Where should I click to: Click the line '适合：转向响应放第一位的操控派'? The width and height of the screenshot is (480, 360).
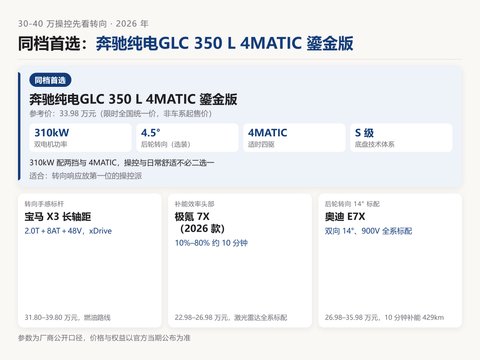pyautogui.click(x=86, y=176)
